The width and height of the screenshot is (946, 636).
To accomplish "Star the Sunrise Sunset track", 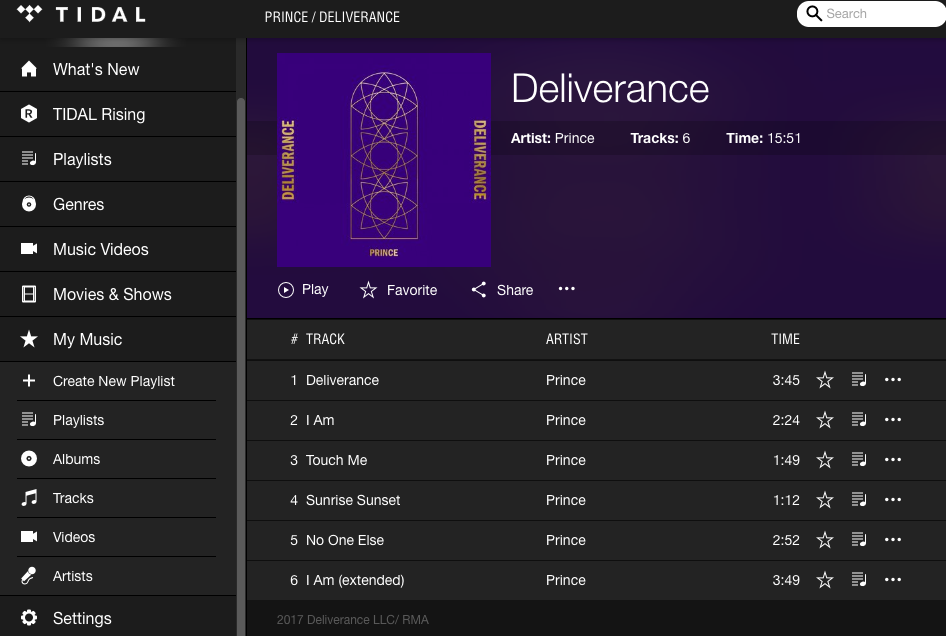I will 825,500.
